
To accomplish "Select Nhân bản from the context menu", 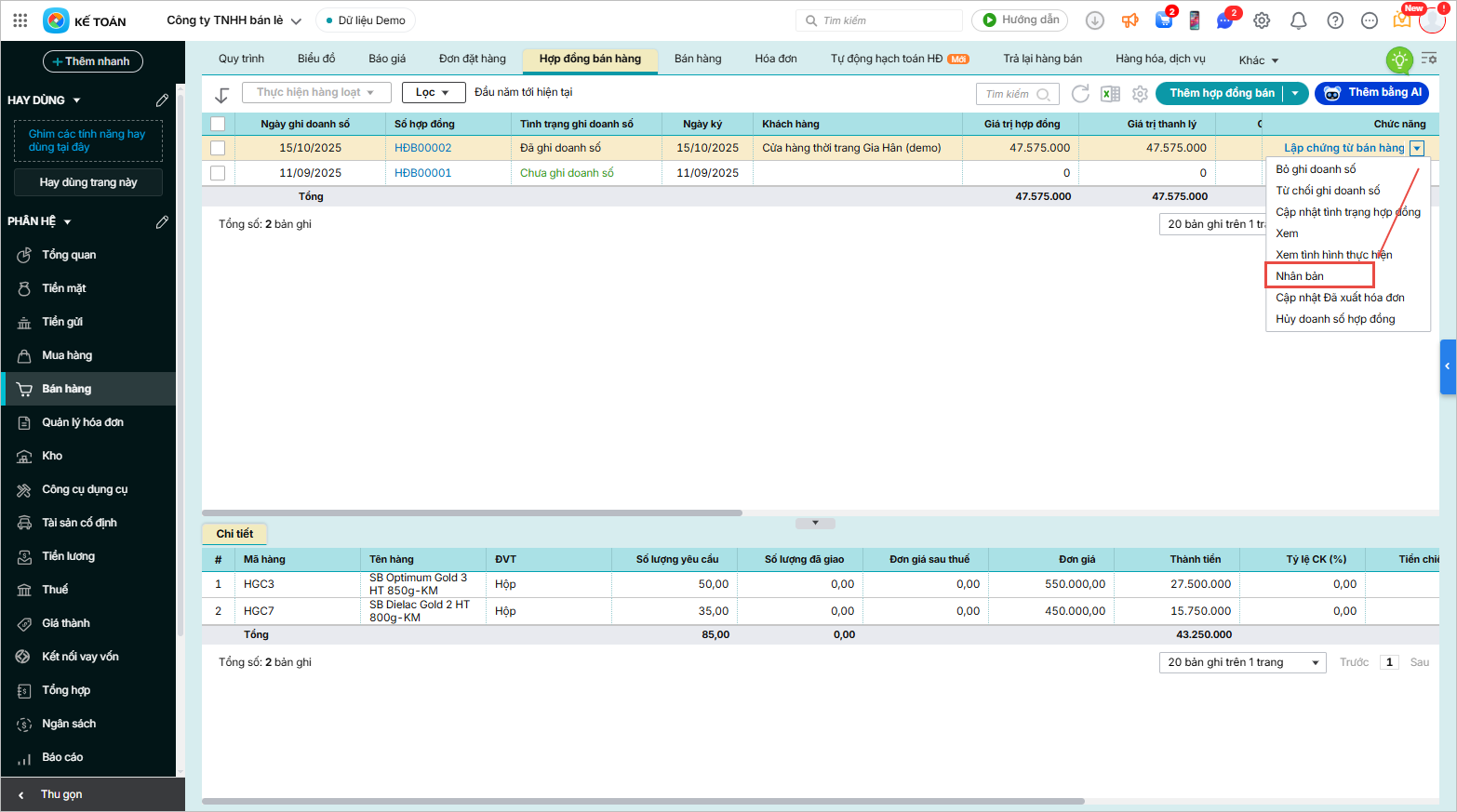I will pyautogui.click(x=1300, y=276).
